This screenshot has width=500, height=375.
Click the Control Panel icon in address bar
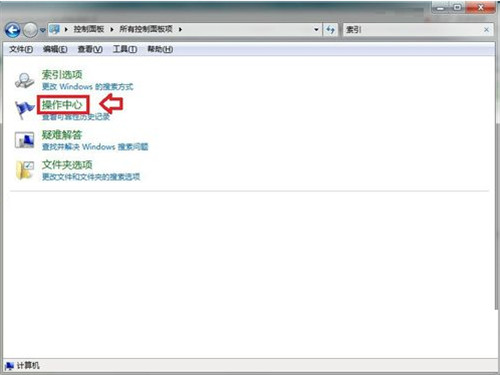point(54,30)
